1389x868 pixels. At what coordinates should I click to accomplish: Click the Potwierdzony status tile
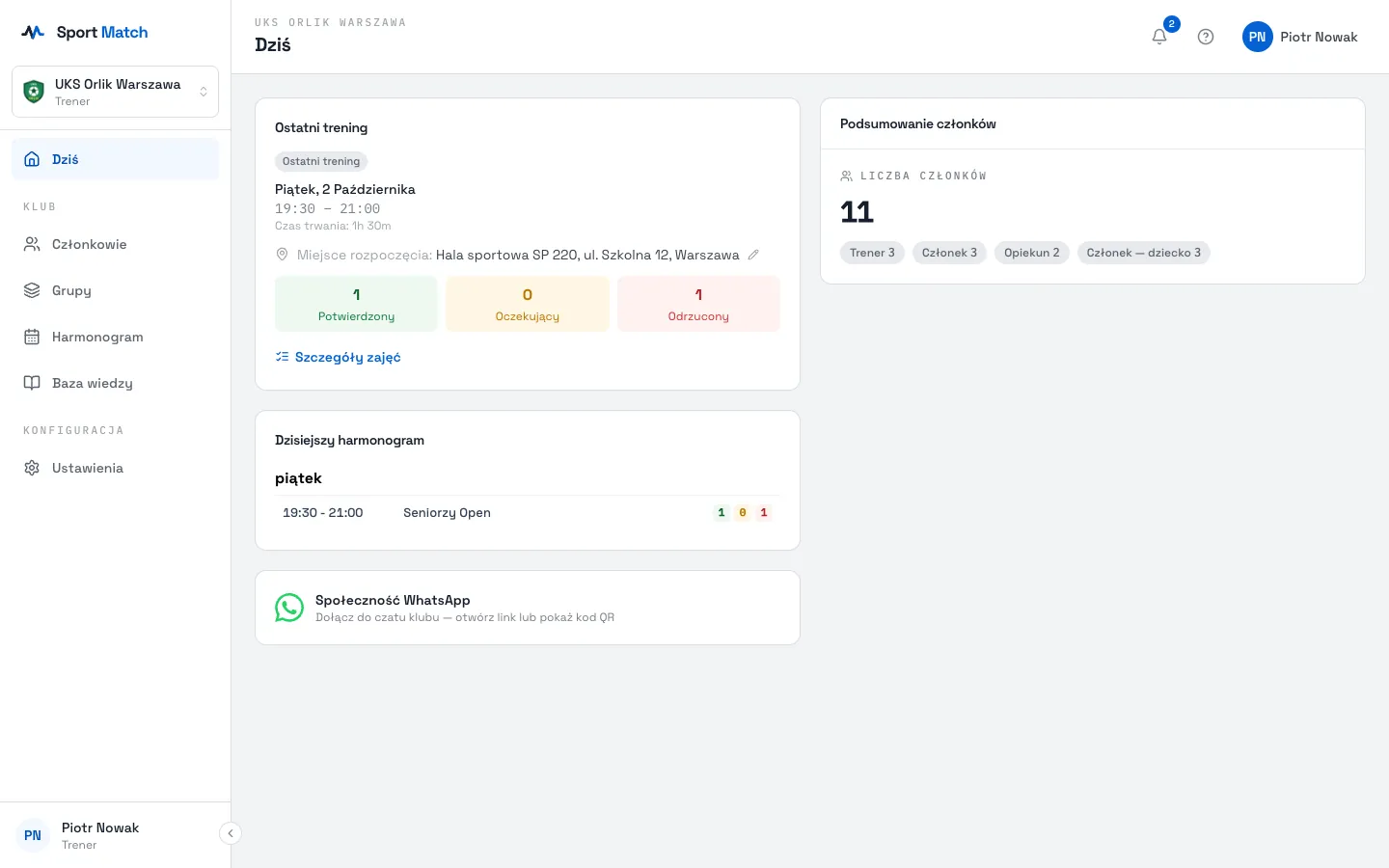click(356, 304)
